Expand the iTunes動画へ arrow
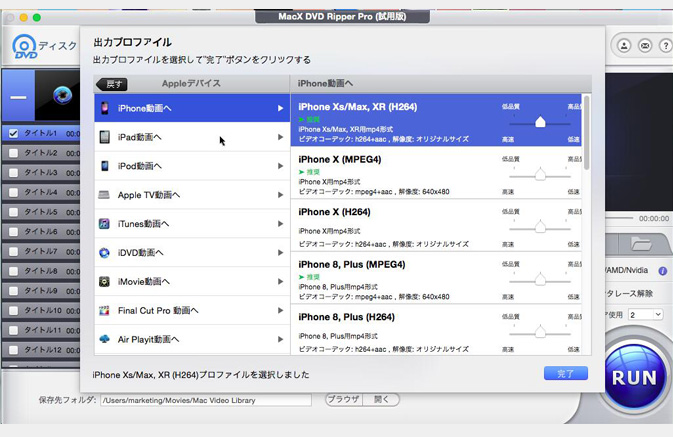The width and height of the screenshot is (673, 437). (x=280, y=224)
